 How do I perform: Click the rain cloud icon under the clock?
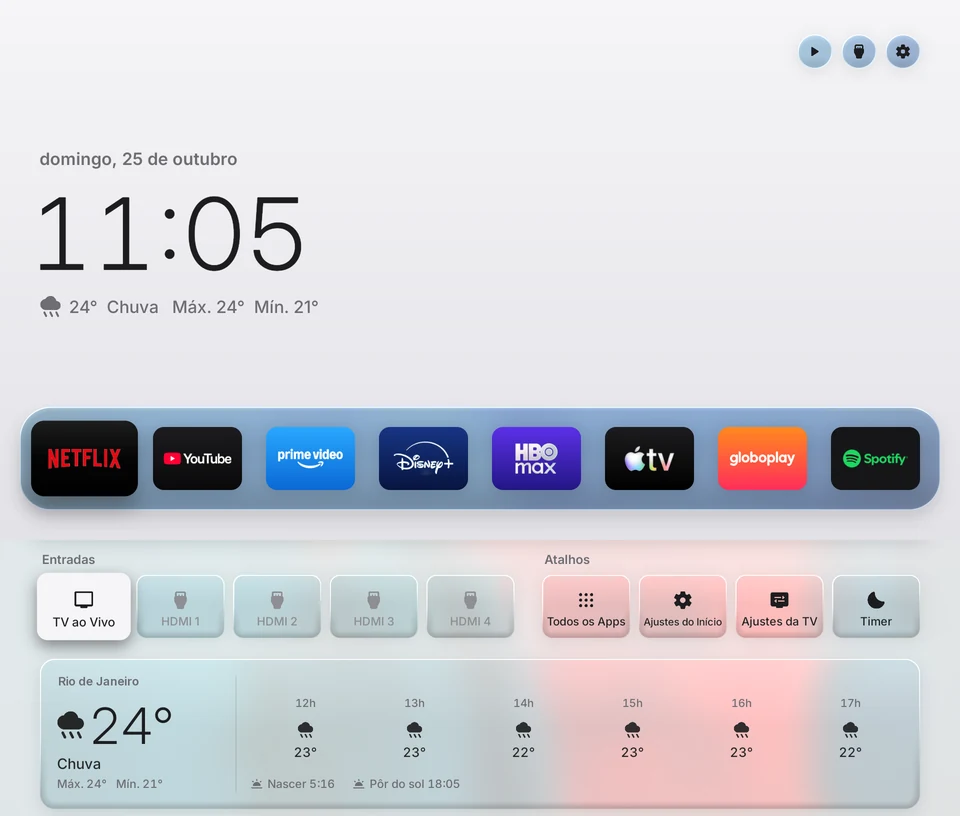(50, 306)
